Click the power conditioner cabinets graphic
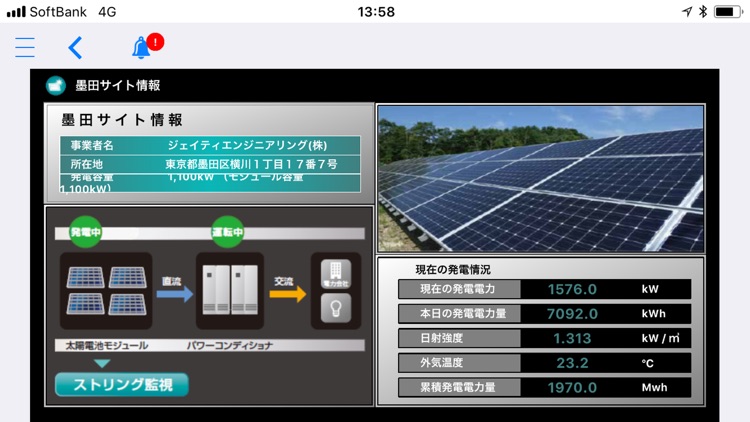This screenshot has height=422, width=750. tap(230, 291)
